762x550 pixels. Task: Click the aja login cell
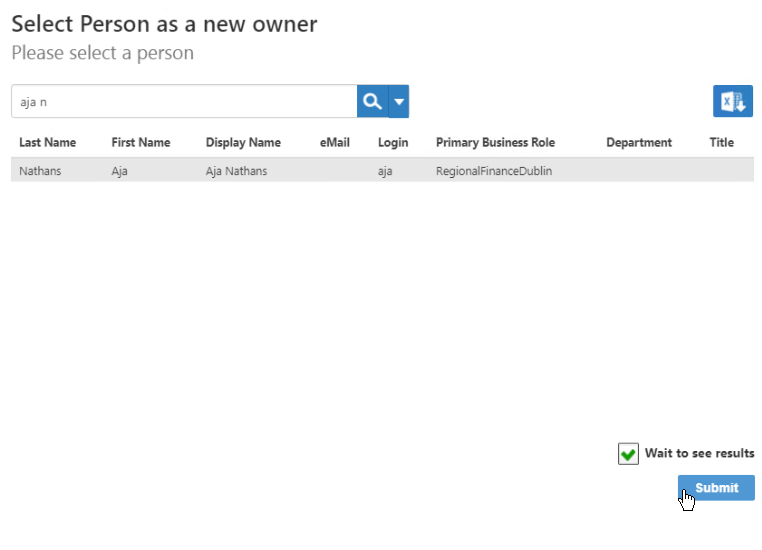pos(385,171)
